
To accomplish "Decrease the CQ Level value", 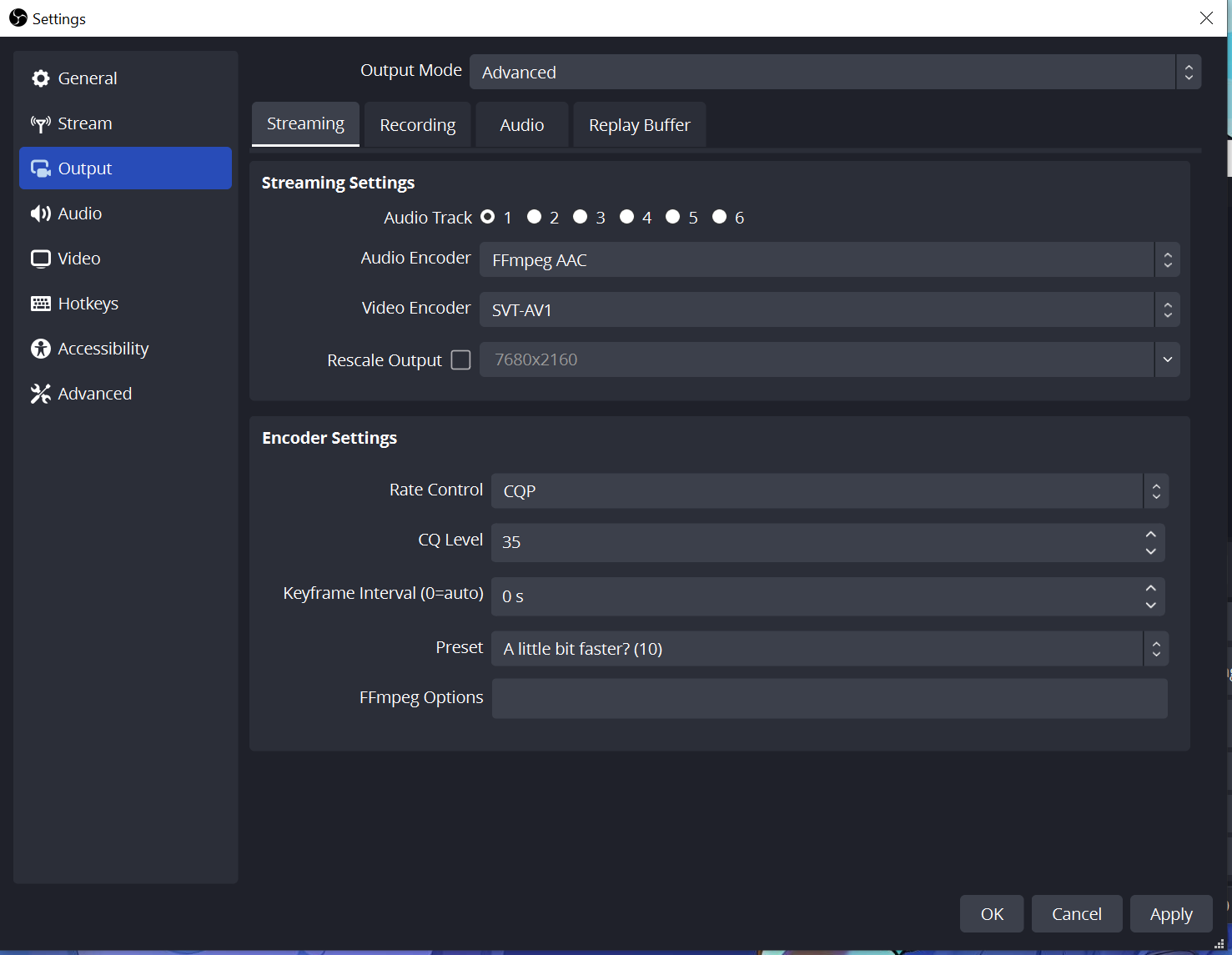I will (1151, 551).
